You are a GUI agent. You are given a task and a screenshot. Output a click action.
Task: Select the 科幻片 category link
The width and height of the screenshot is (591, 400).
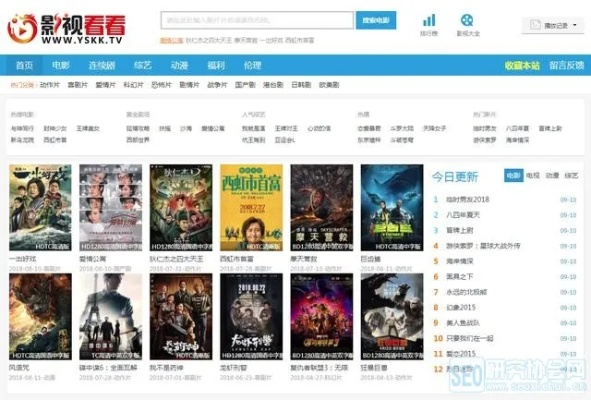133,85
